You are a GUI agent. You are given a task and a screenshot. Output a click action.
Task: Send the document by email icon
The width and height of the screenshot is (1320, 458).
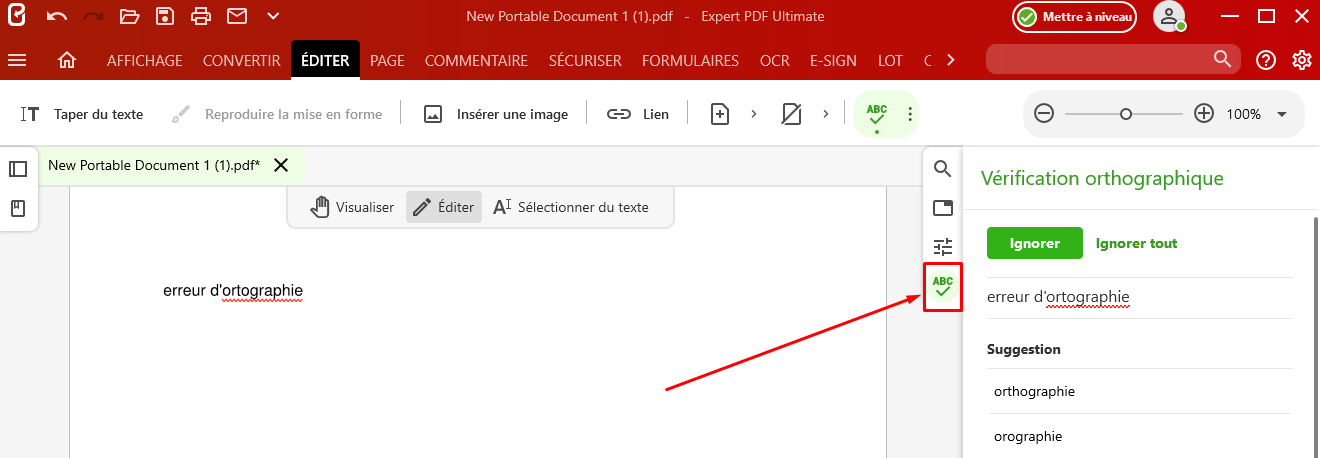coord(237,16)
